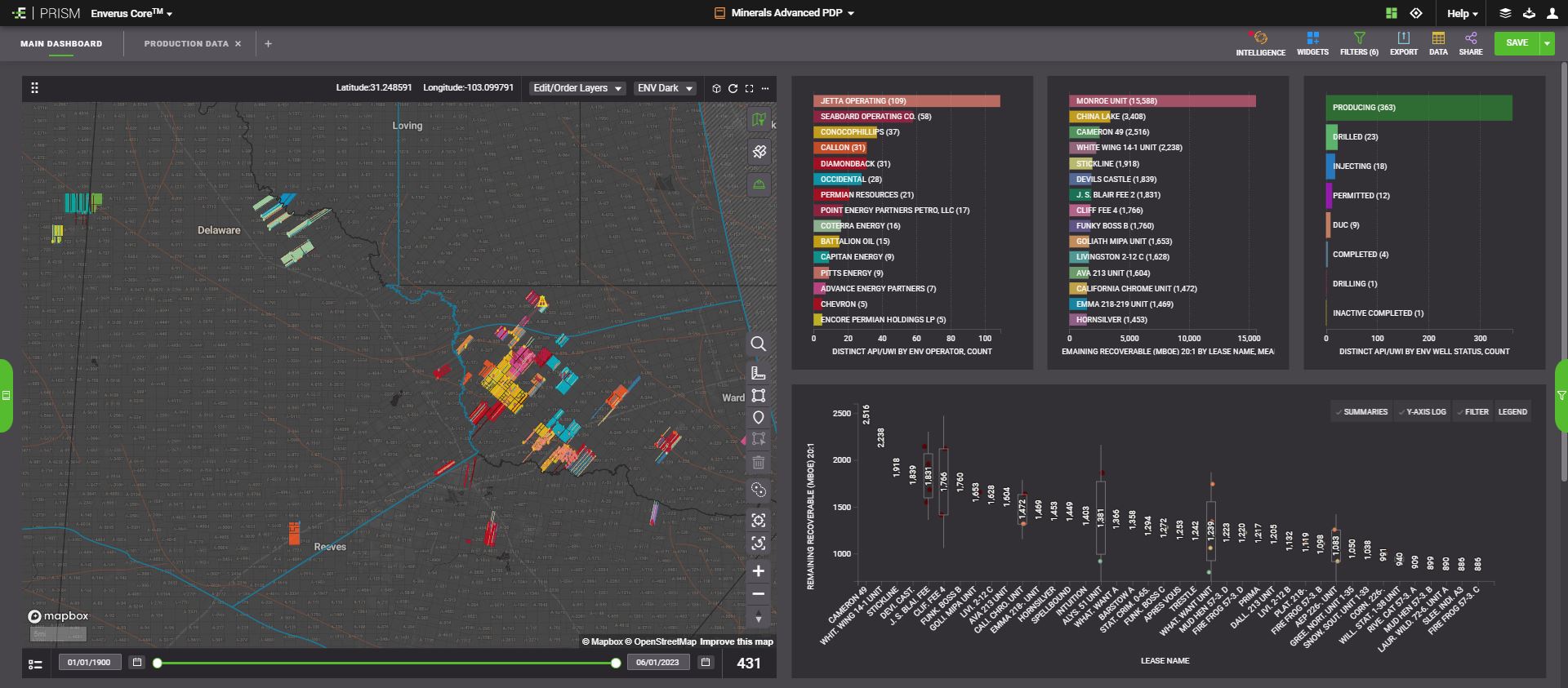Click the map widget drag handle dots
The width and height of the screenshot is (1568, 688).
(34, 88)
